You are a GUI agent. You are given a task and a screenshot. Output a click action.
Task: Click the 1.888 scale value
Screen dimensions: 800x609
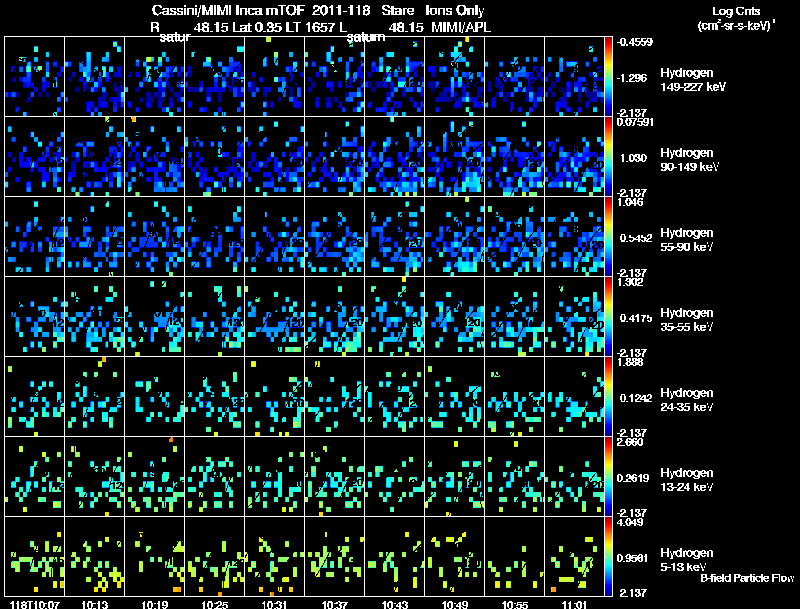point(630,362)
